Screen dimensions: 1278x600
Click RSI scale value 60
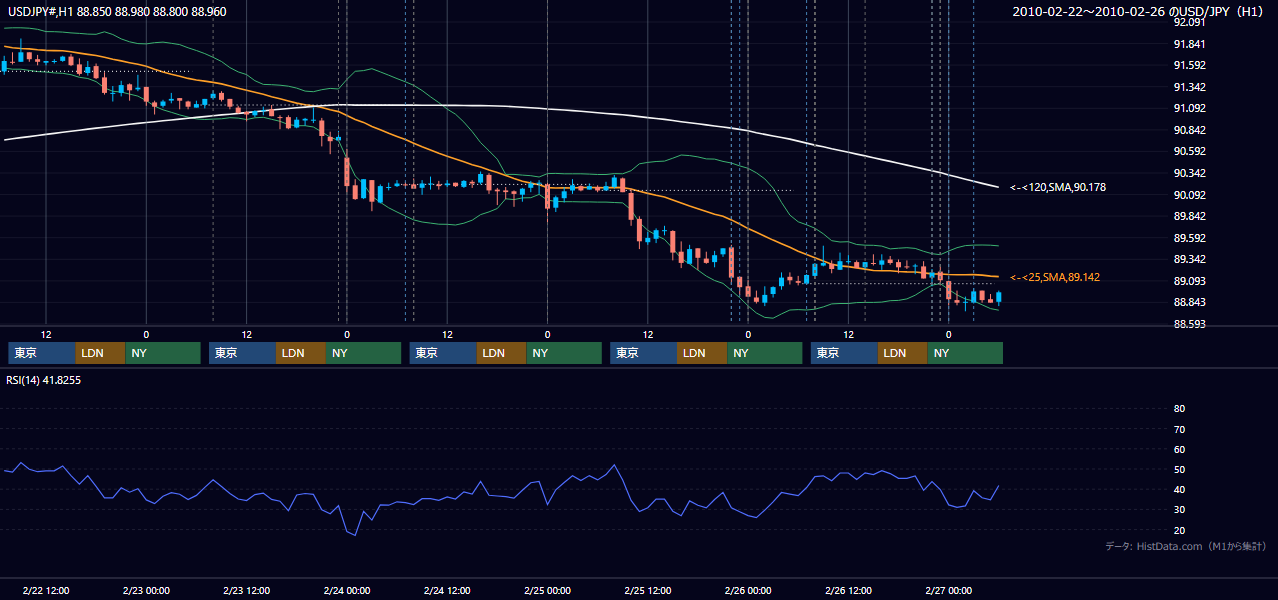pyautogui.click(x=1179, y=449)
